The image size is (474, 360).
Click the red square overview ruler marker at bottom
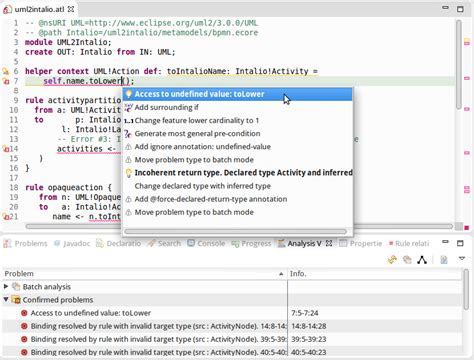pyautogui.click(x=467, y=228)
